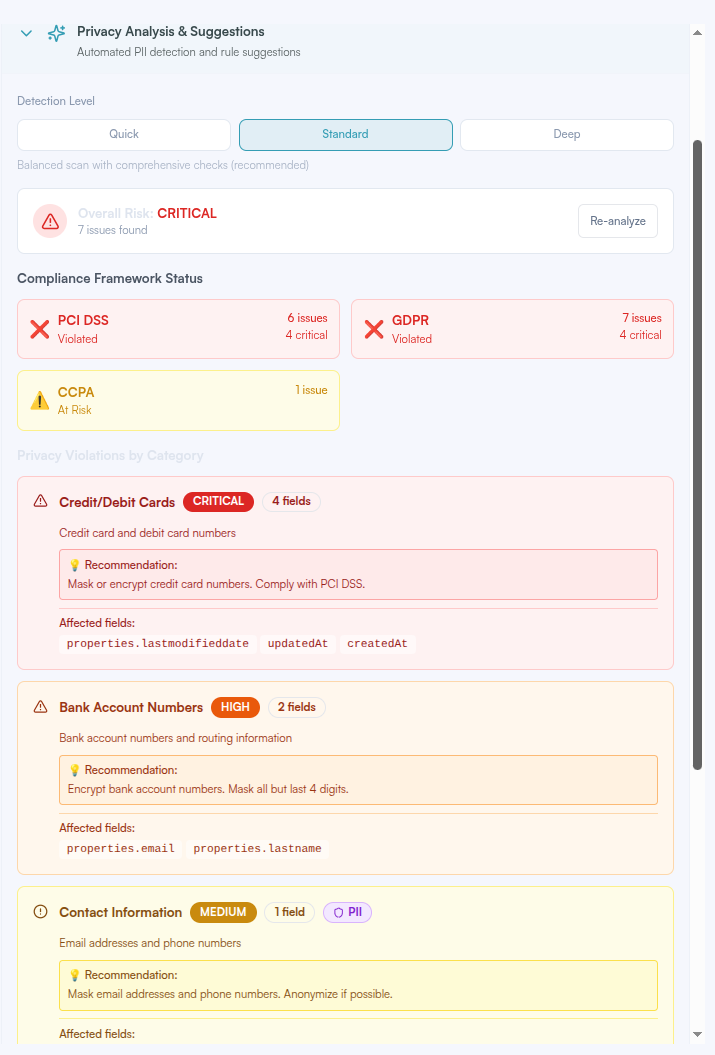Click the yellow warning icon on CCPA
This screenshot has width=715, height=1055.
pos(40,401)
